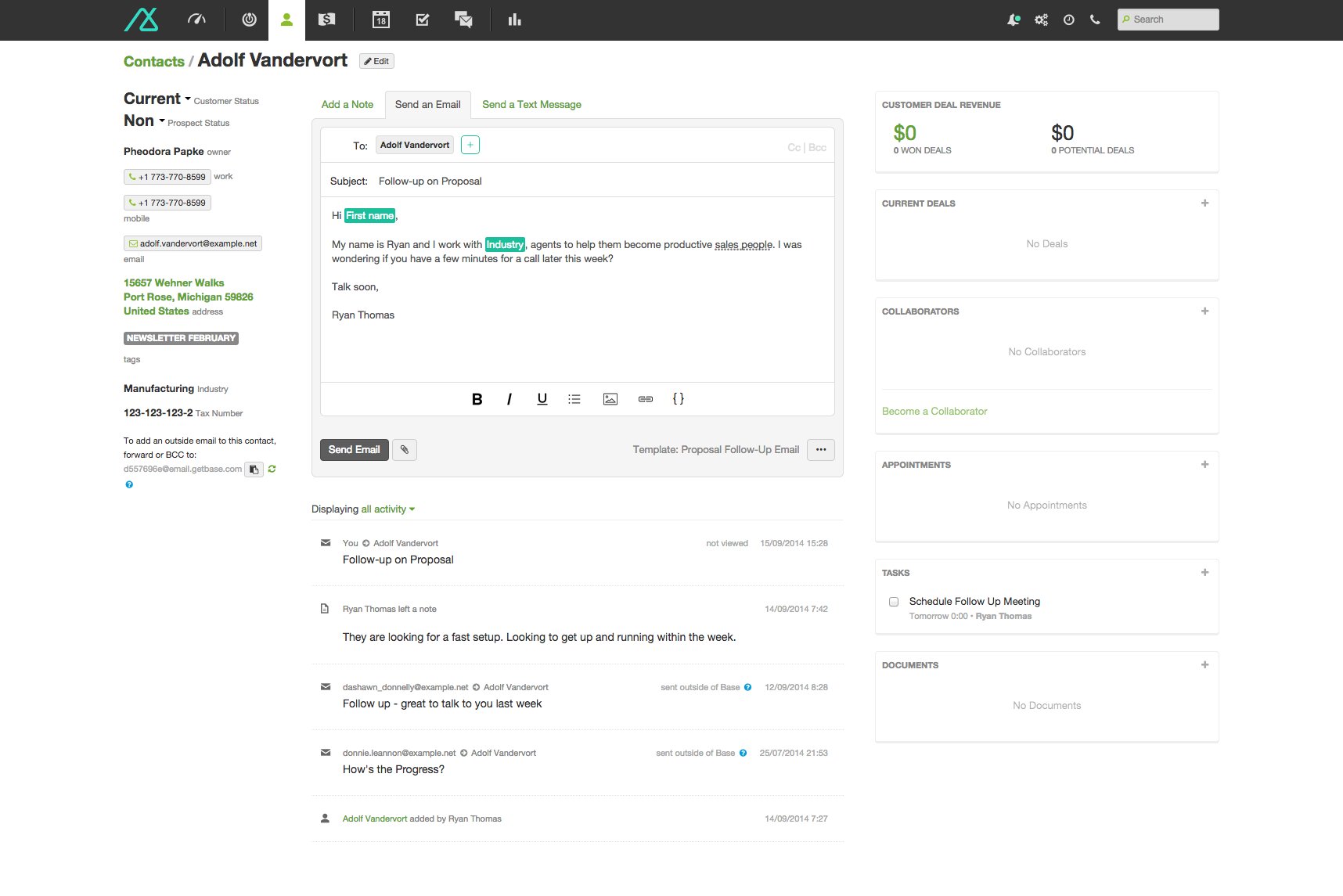The height and width of the screenshot is (896, 1343).
Task: Switch to Send a Text Message tab
Action: point(531,104)
